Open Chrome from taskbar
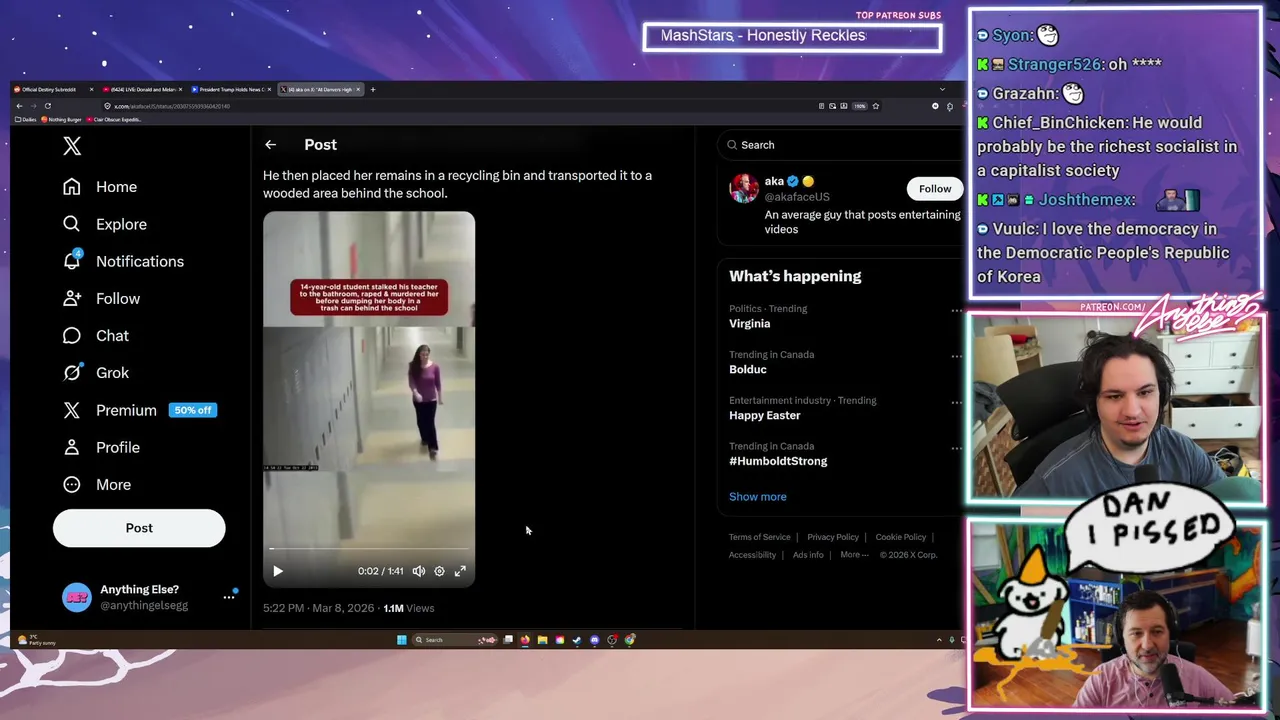1280x720 pixels. tap(629, 640)
